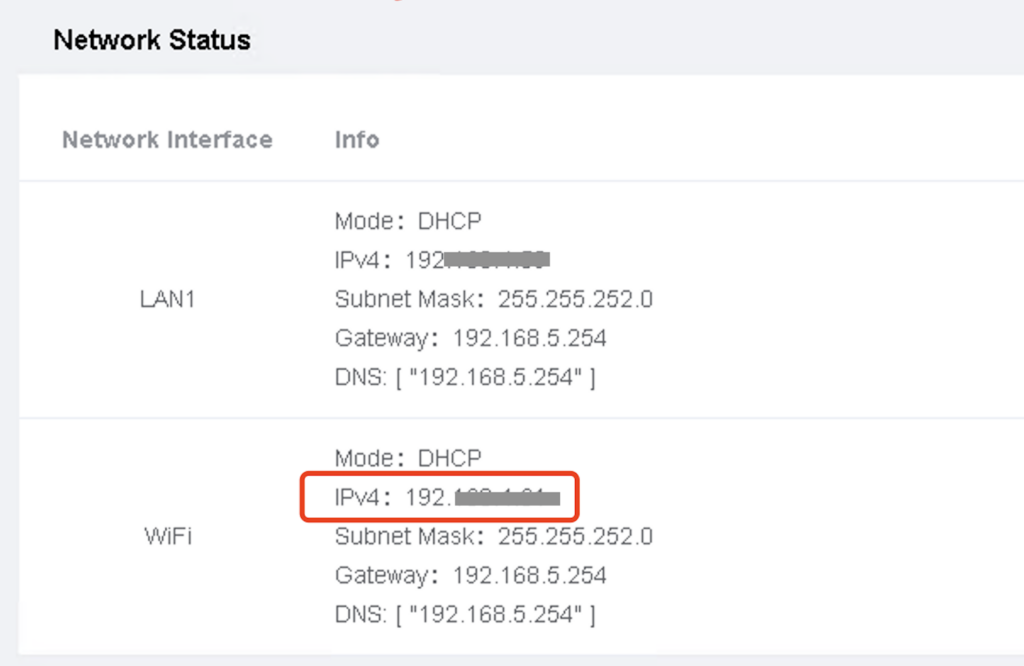Select the LAN1 gateway address 192.168.5.254
Screen dimensions: 1024x666
(x=530, y=338)
